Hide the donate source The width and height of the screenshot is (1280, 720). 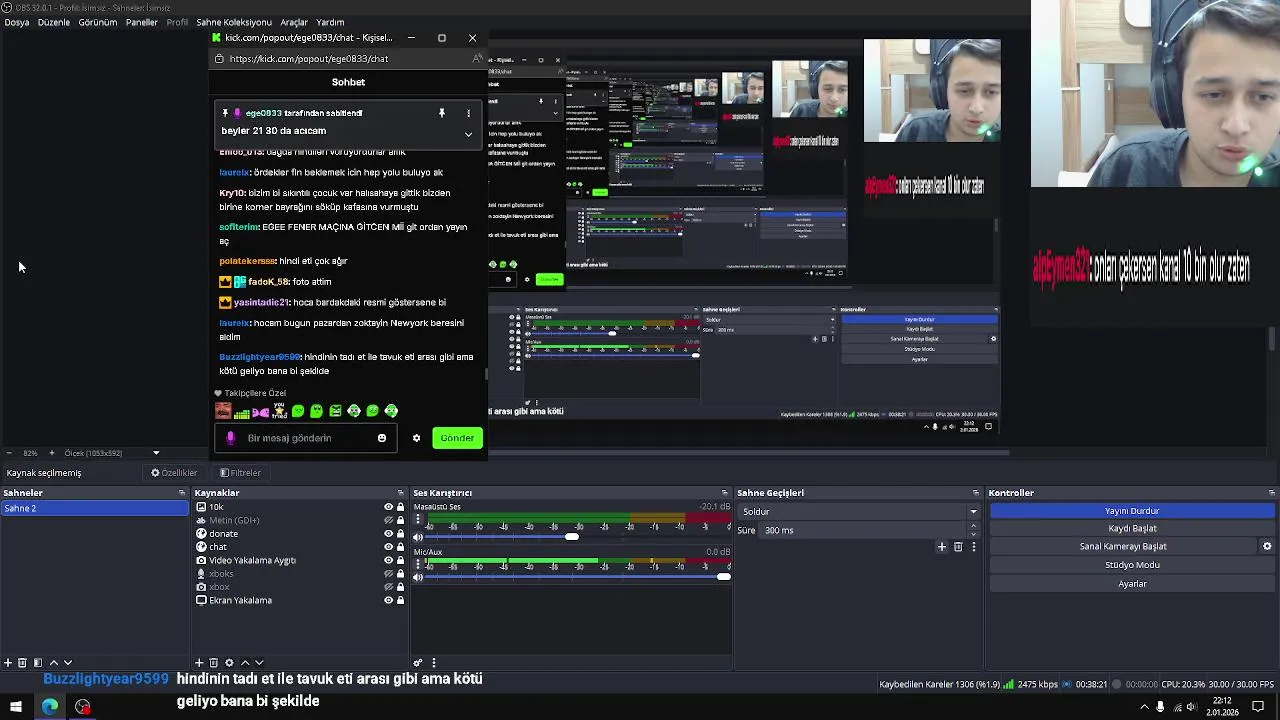(x=388, y=534)
